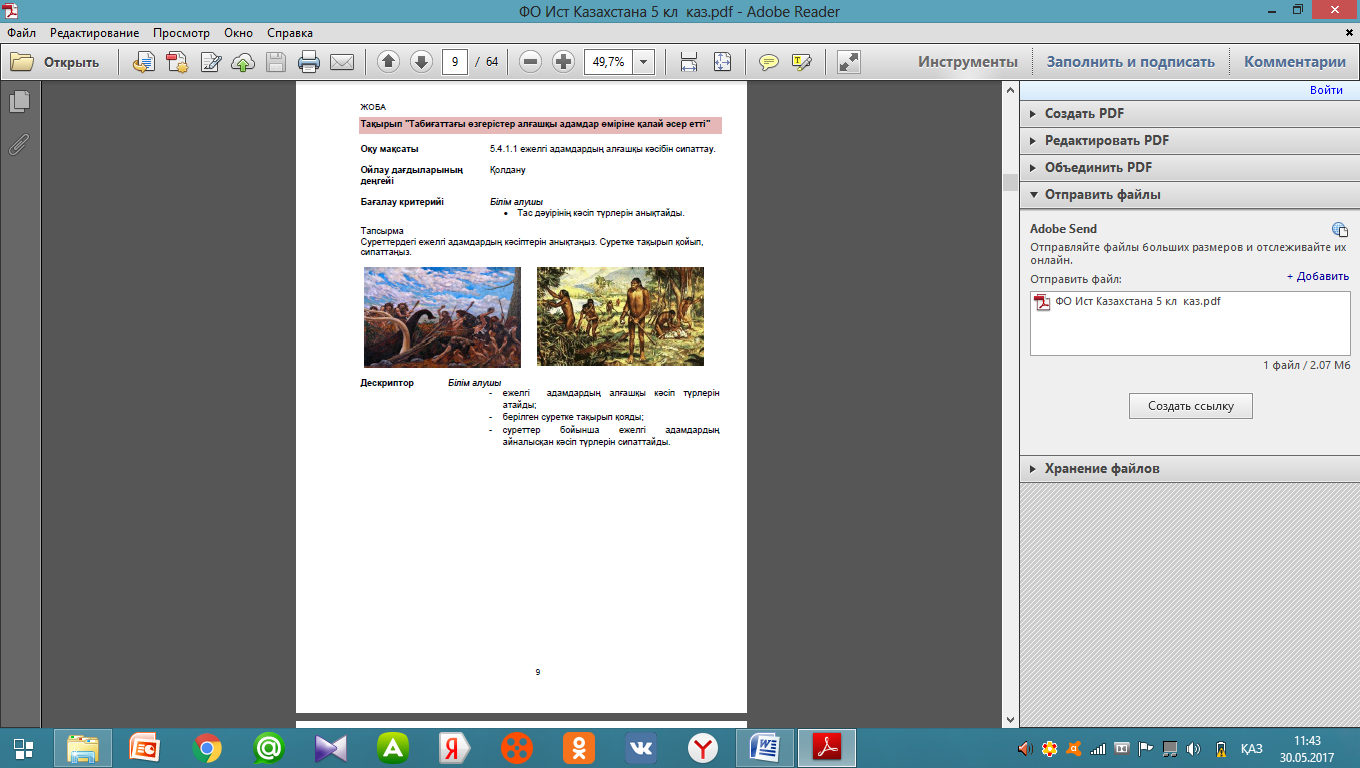Image resolution: width=1360 pixels, height=768 pixels.
Task: Collapse the Отправить файлы section
Action: [1102, 195]
